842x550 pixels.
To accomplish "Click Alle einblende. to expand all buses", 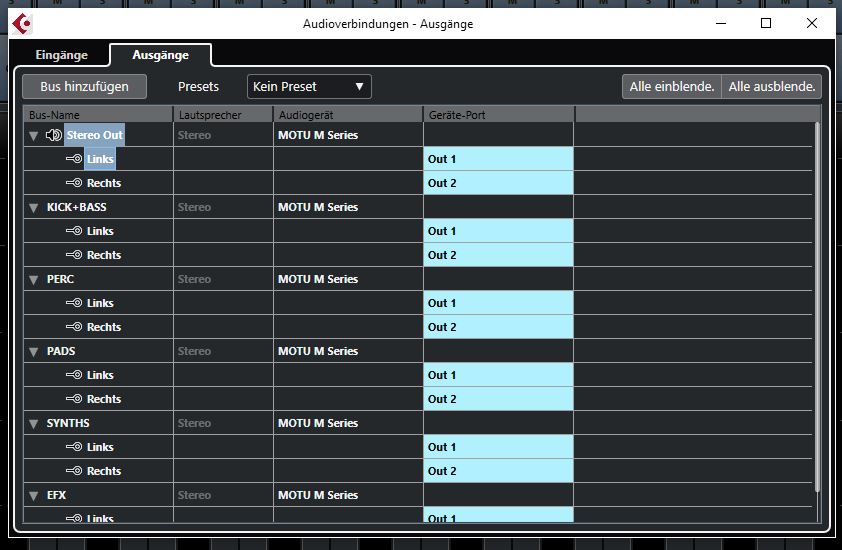I will click(671, 87).
